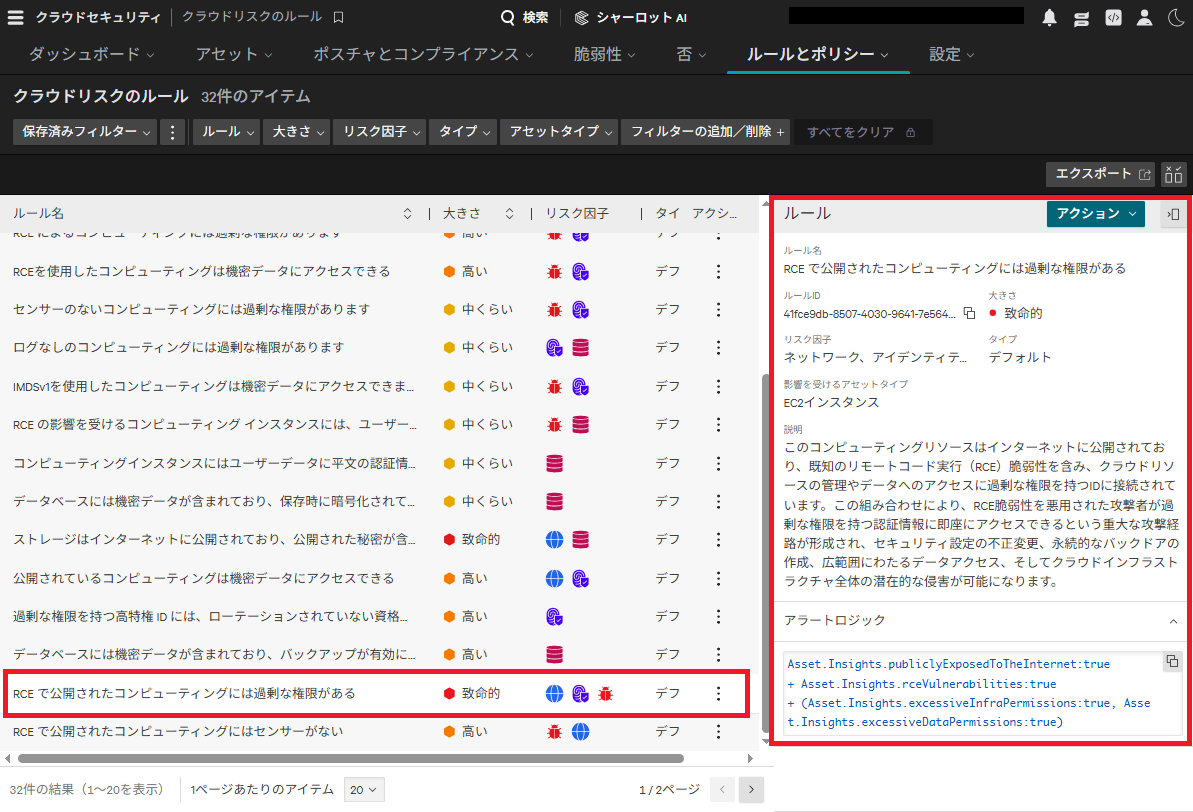Copy the rule ID with the copy icon

969,312
